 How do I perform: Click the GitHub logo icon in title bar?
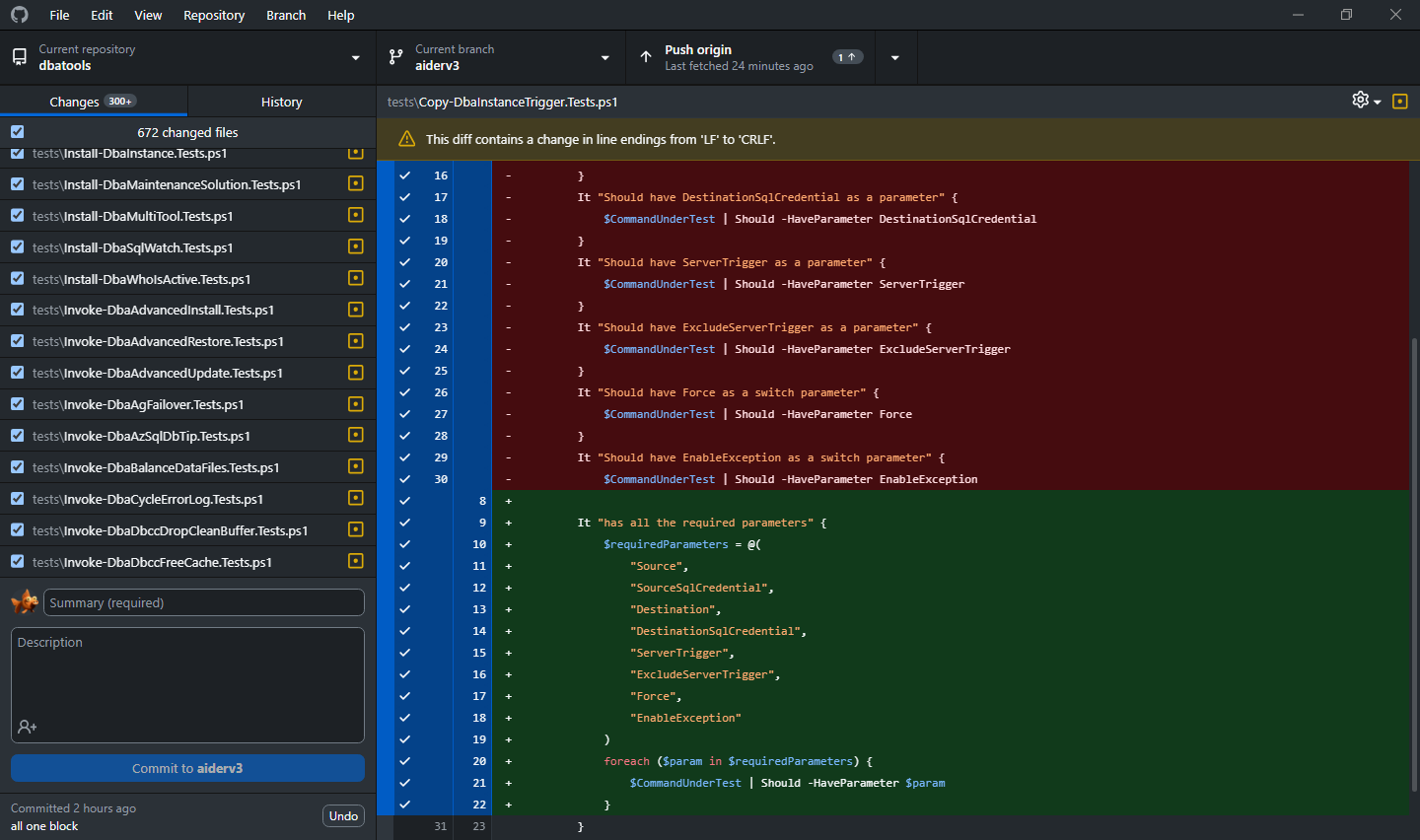click(20, 15)
